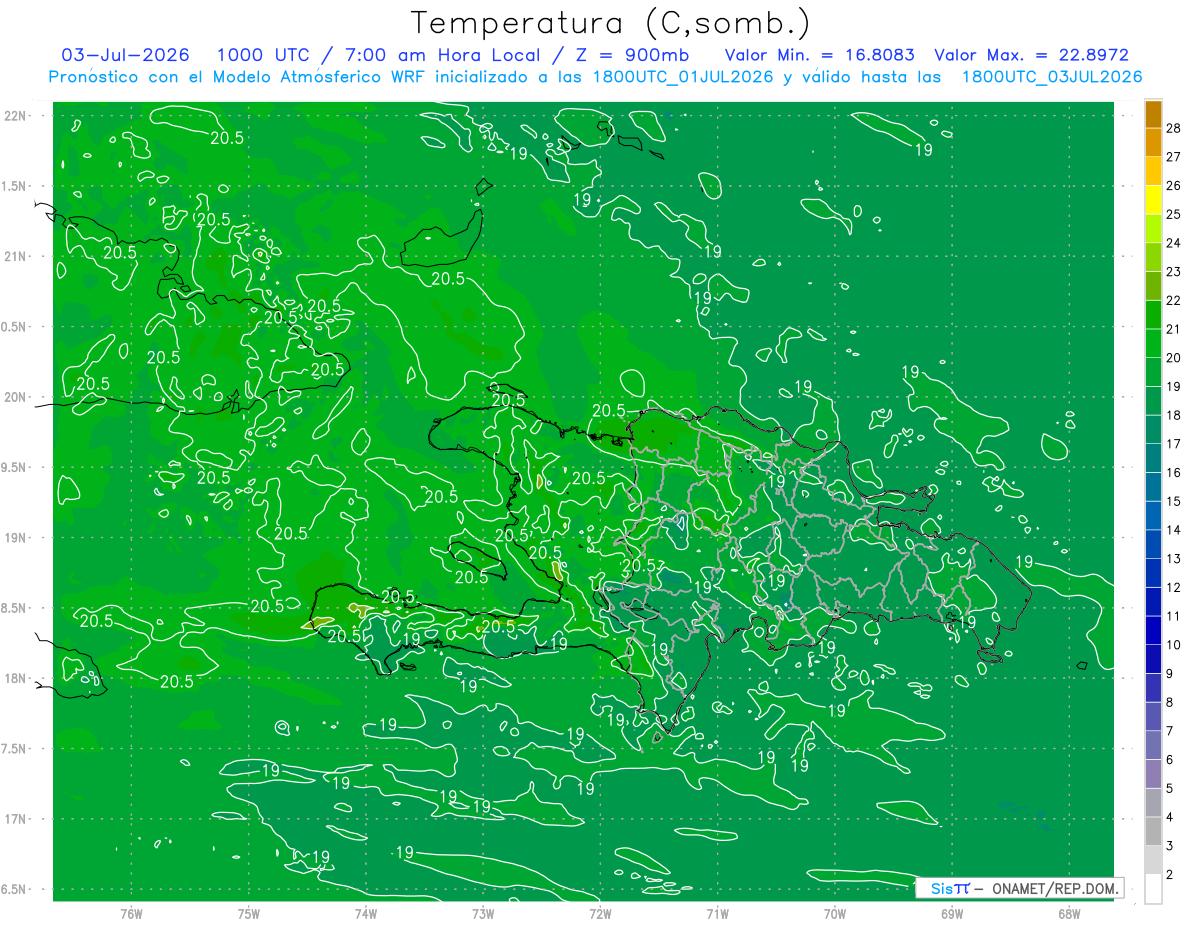Click the legend value '19'
This screenshot has width=1200, height=927.
[1174, 386]
